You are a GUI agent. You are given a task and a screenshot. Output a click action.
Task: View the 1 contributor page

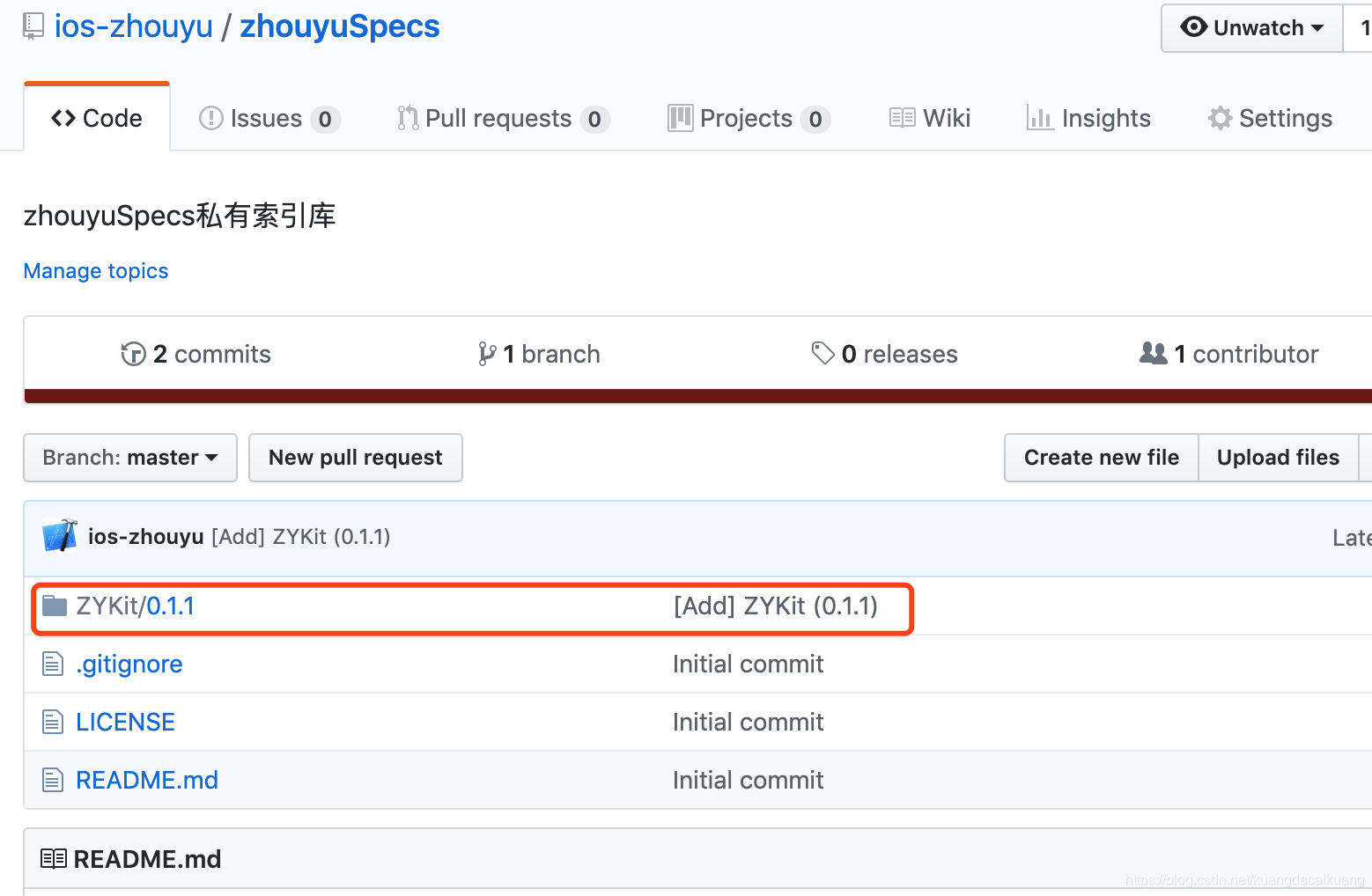pyautogui.click(x=1229, y=354)
